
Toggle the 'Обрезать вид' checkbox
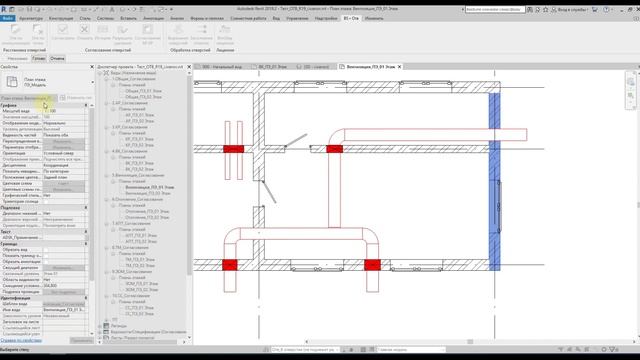point(46,250)
